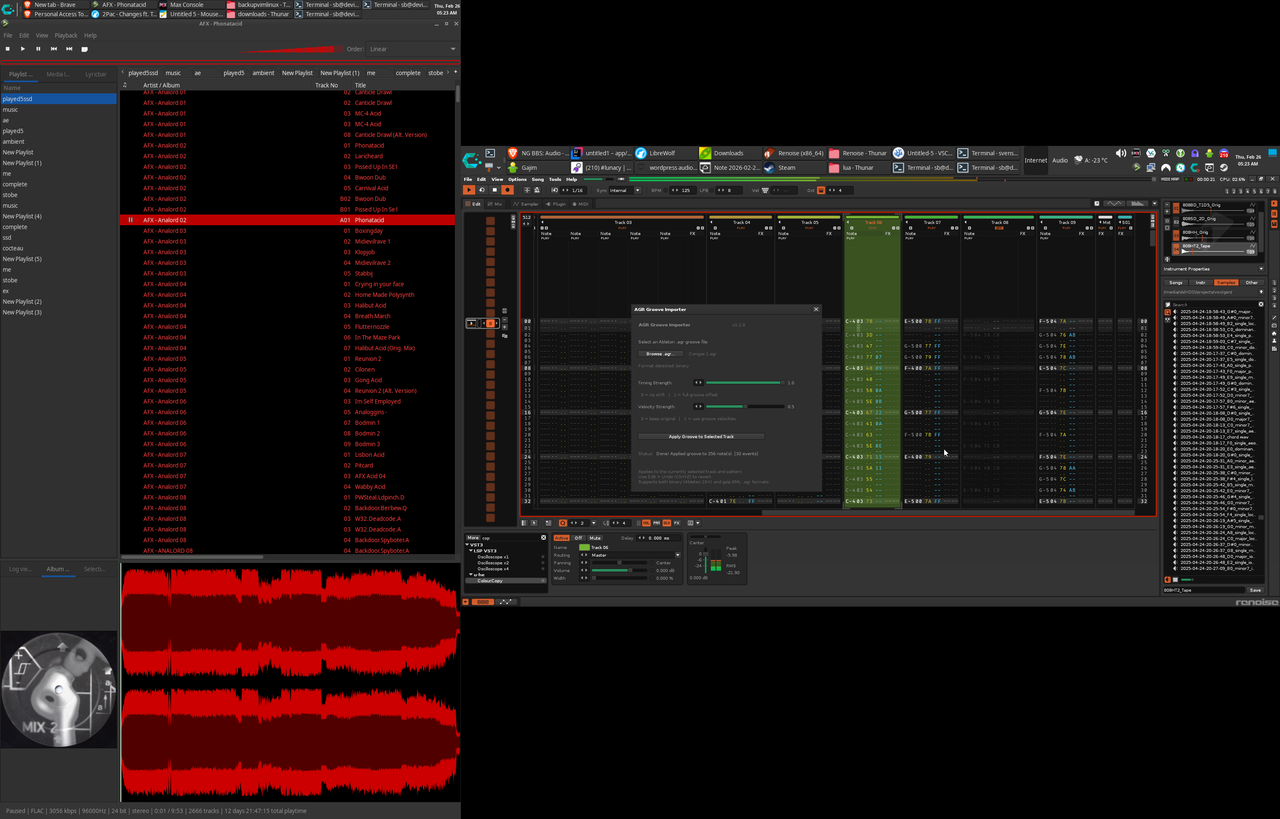Toggle the FX column button below pattern
Image resolution: width=1280 pixels, height=819 pixels.
coord(677,523)
